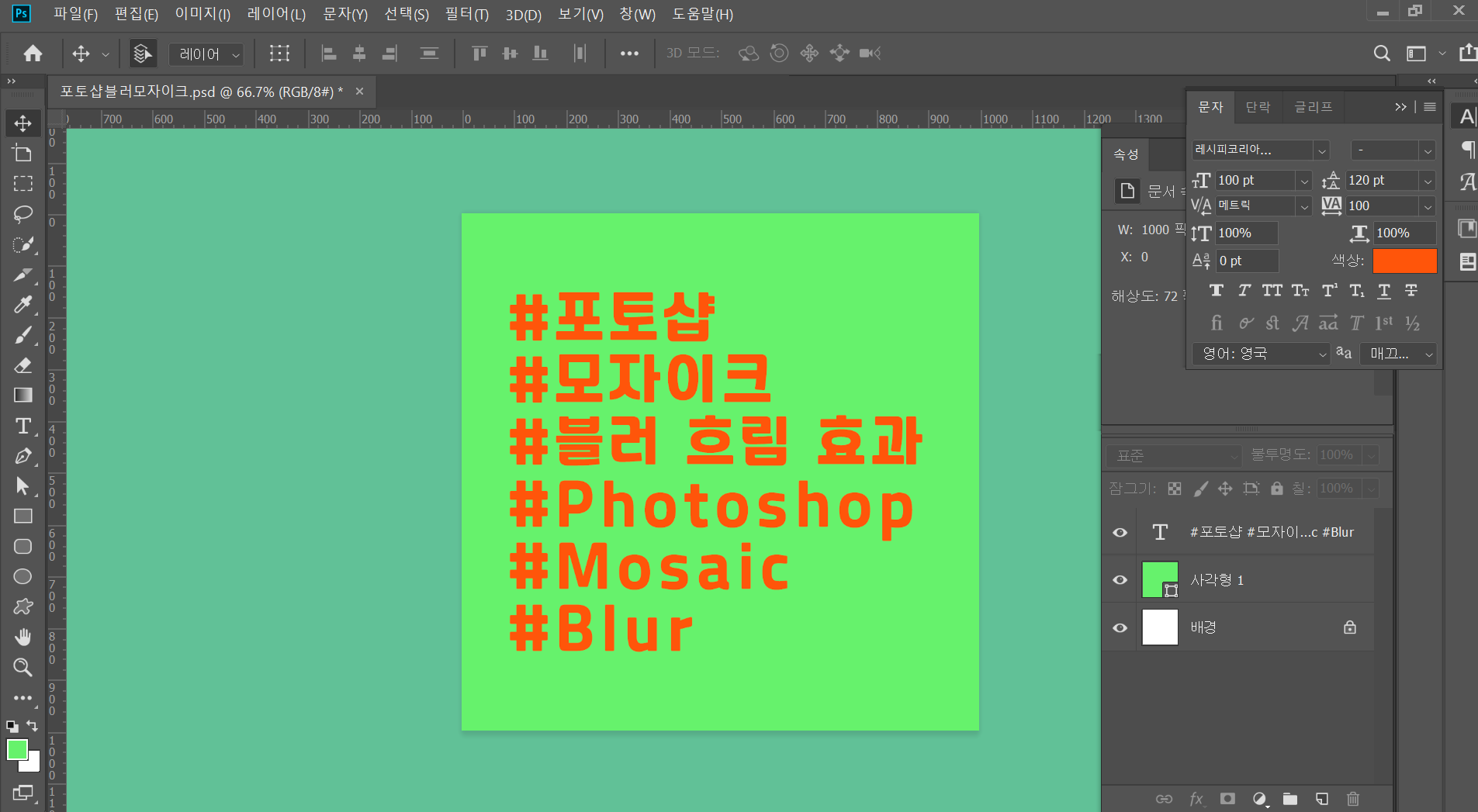Open the leading 120 pt dropdown

[x=1428, y=181]
